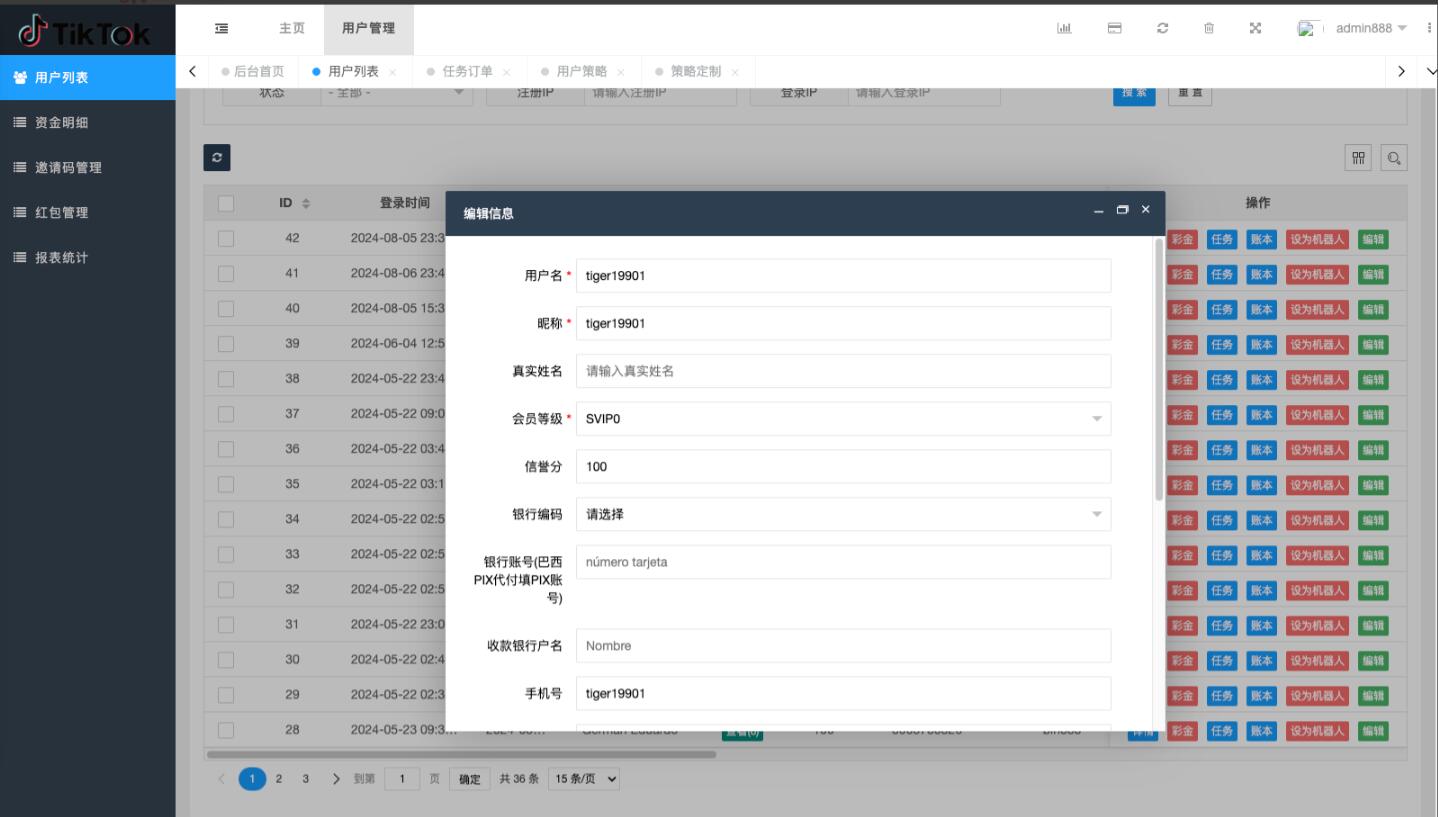The image size is (1438, 817).
Task: Check the checkbox for row ID 42
Action: click(x=225, y=239)
